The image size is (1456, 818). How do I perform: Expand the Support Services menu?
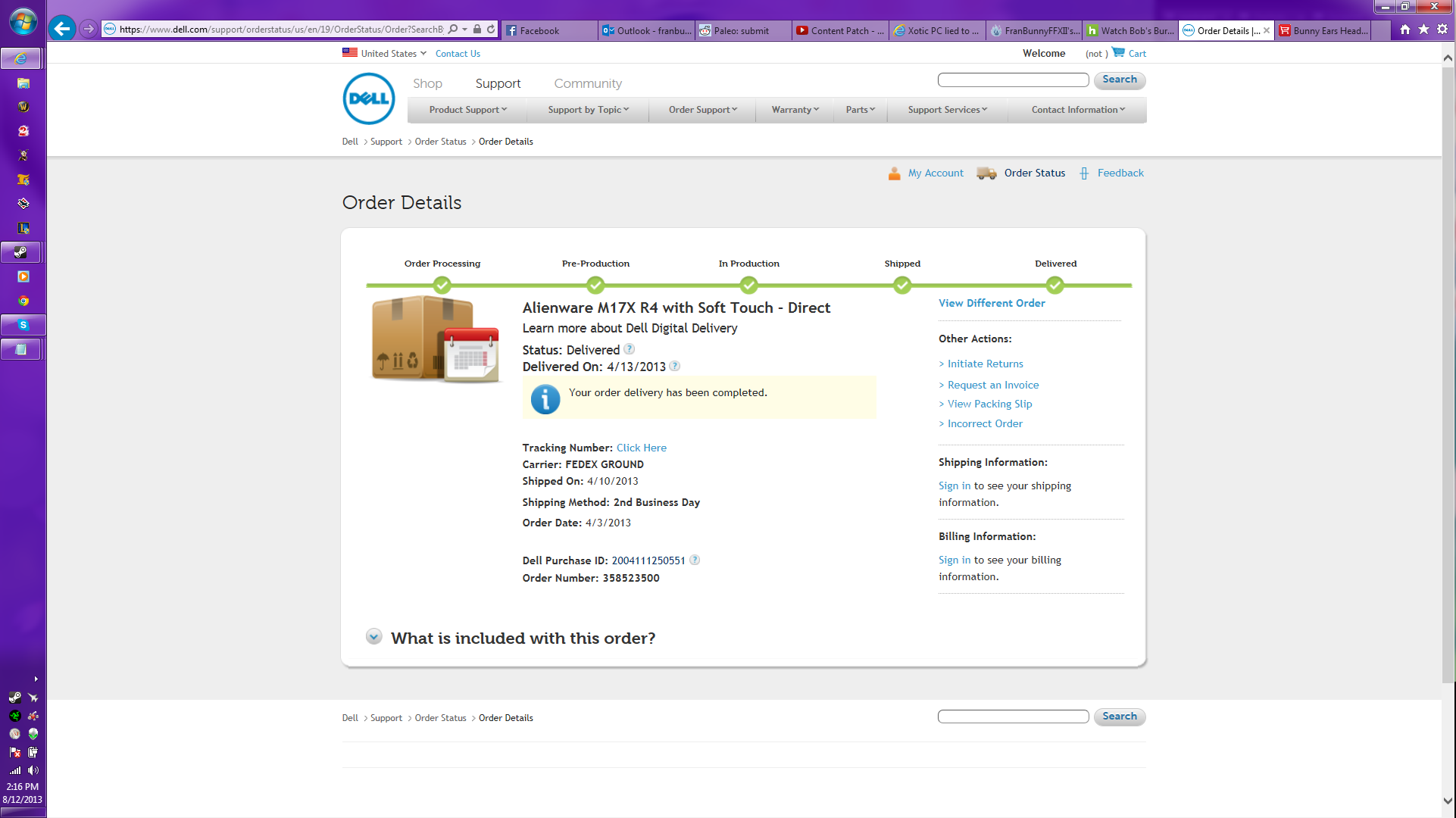(947, 110)
